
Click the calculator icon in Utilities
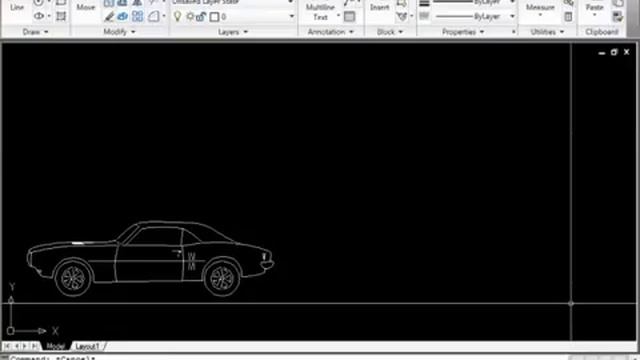click(x=568, y=17)
